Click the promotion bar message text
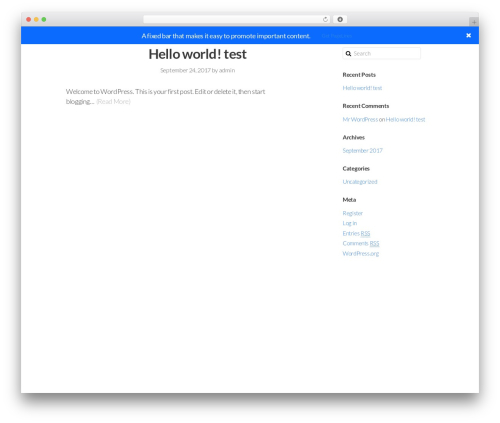500x423 pixels. point(226,36)
